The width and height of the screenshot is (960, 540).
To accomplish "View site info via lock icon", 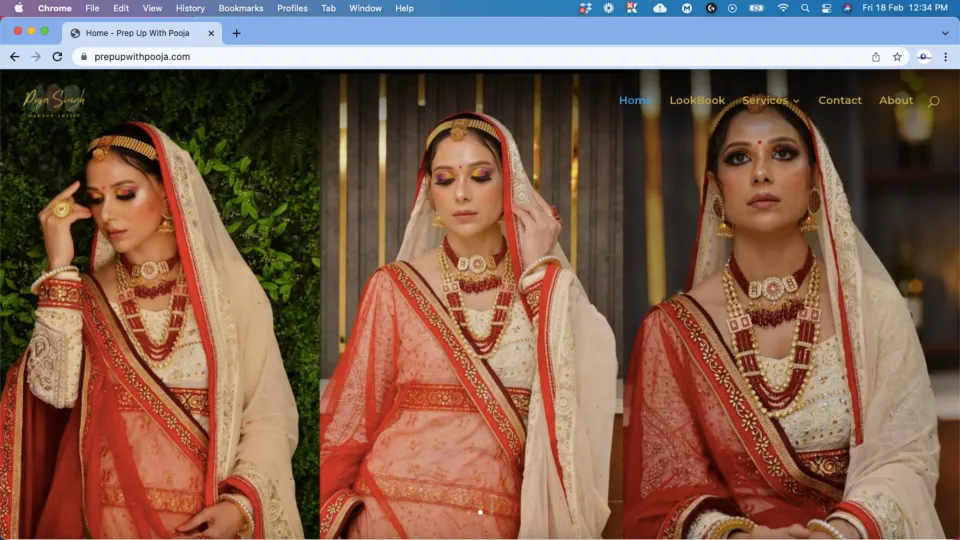I will coord(84,57).
